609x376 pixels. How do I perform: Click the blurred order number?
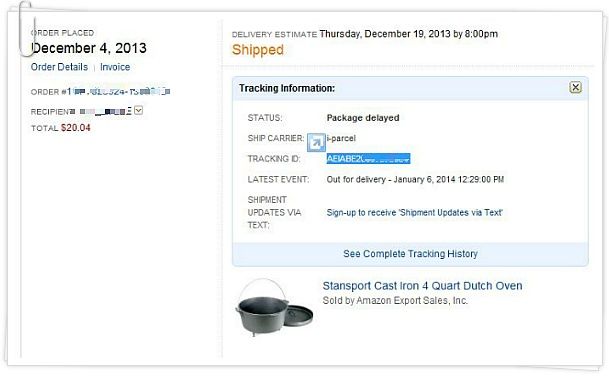click(x=118, y=92)
